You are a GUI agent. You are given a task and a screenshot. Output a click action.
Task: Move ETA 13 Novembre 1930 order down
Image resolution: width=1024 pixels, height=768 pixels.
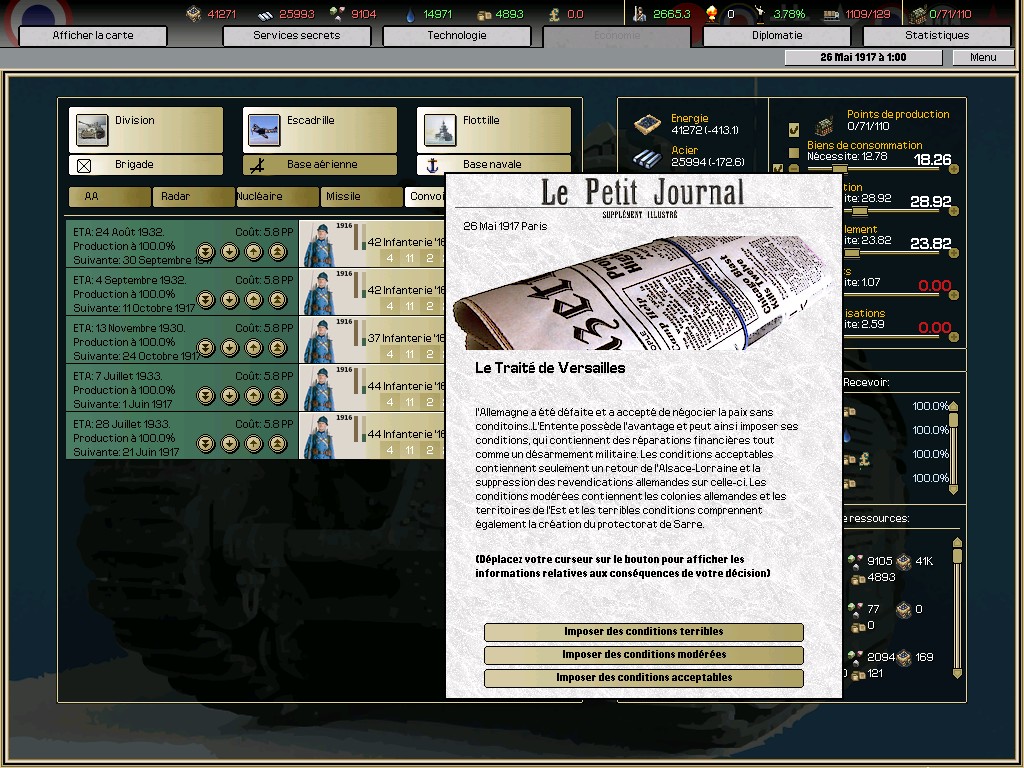click(x=230, y=347)
